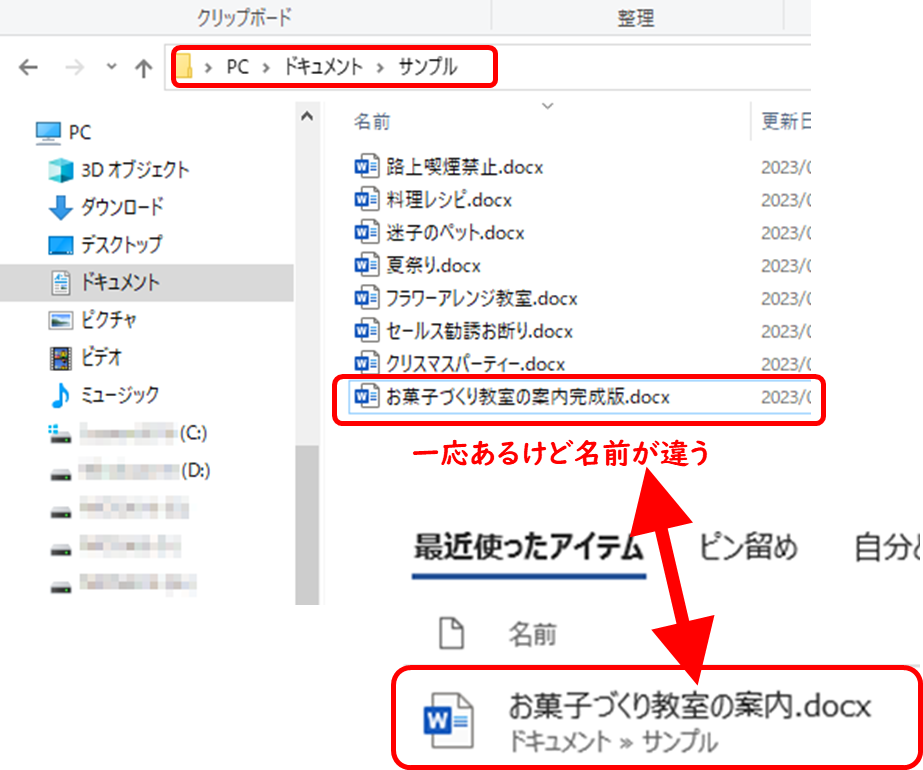Click the D: drive icon

tap(61, 474)
